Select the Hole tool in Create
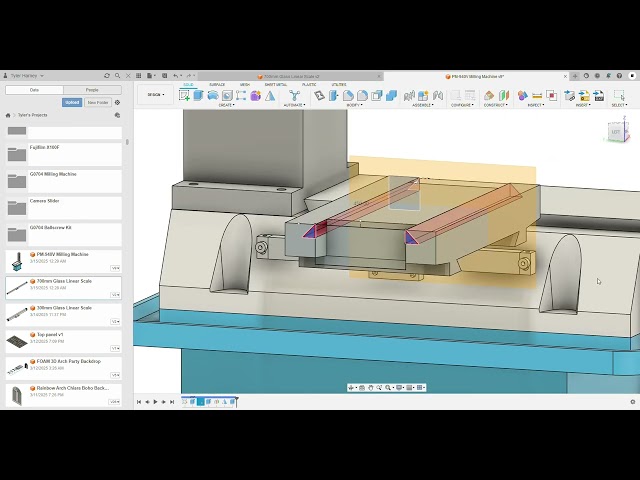This screenshot has width=640, height=480. 227,96
